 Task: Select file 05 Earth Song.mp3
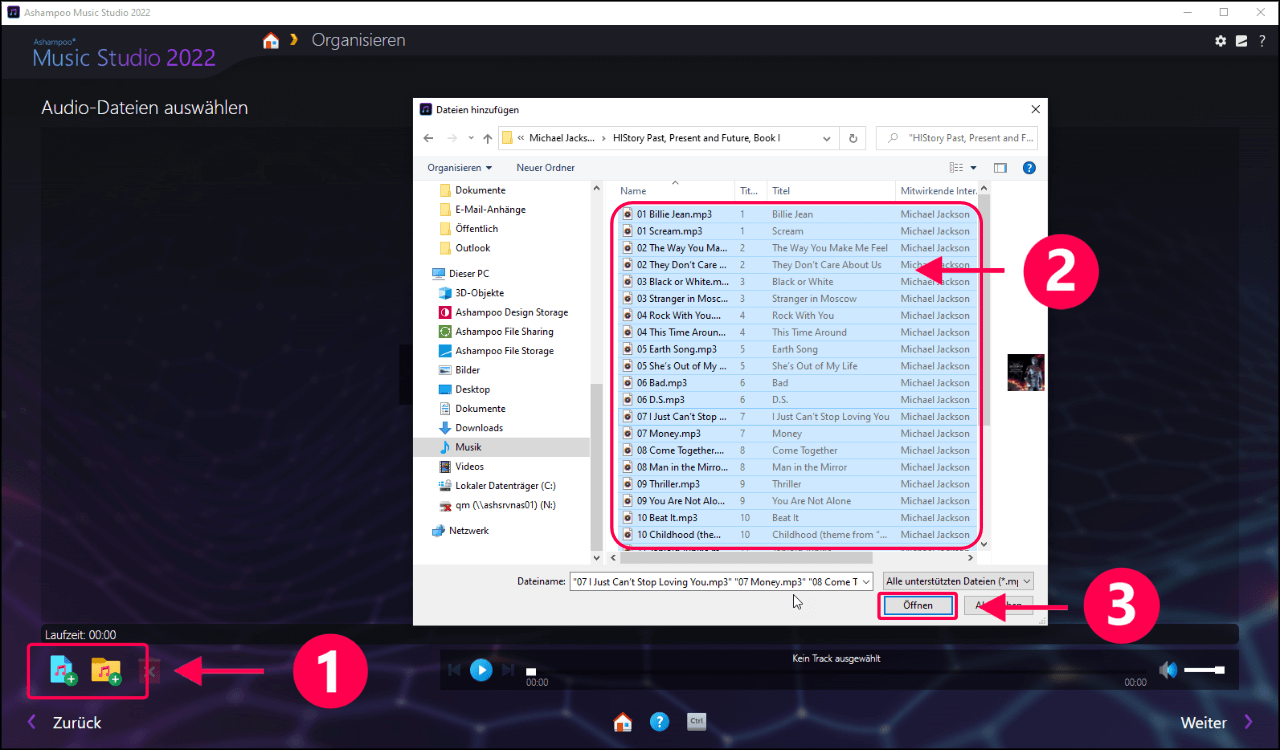click(676, 349)
